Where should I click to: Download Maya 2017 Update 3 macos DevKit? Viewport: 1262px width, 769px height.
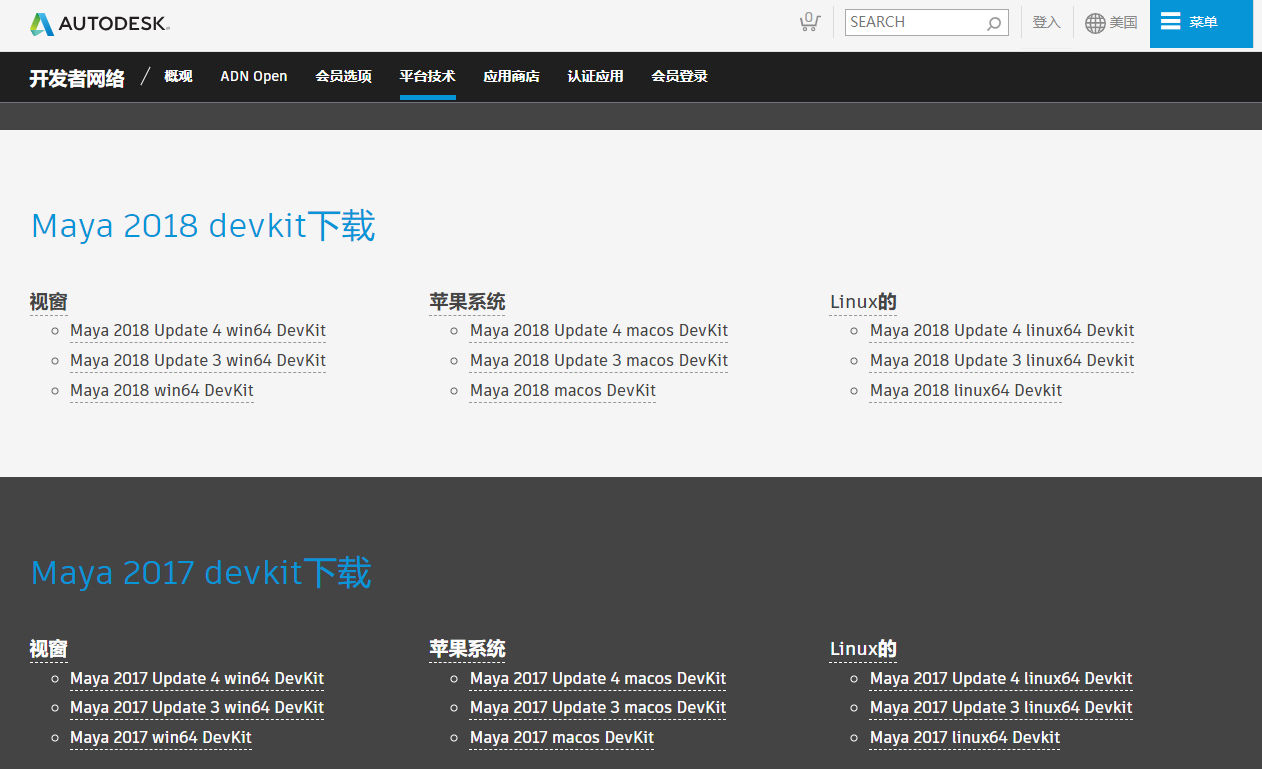tap(597, 707)
